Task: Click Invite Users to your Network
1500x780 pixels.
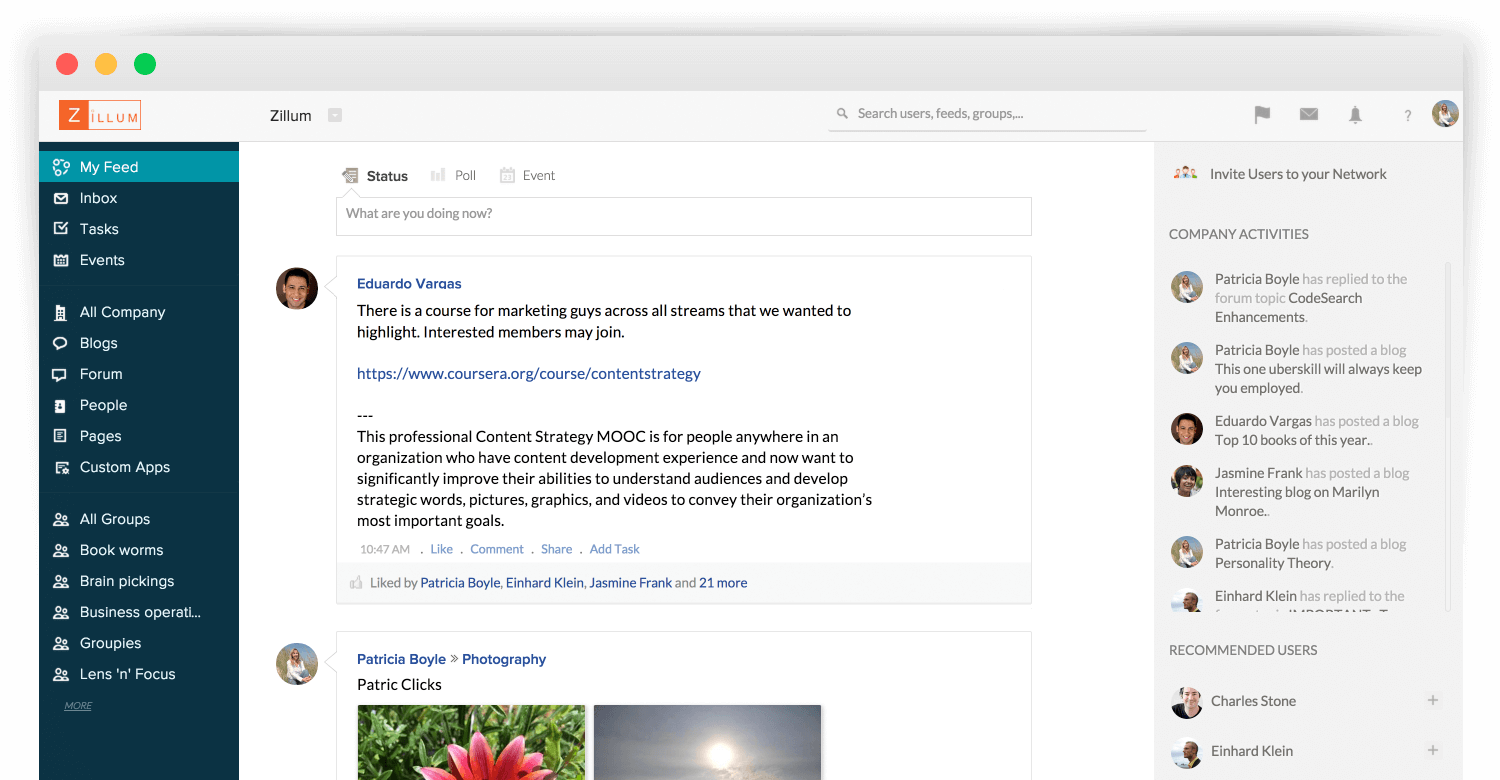Action: pos(1298,174)
